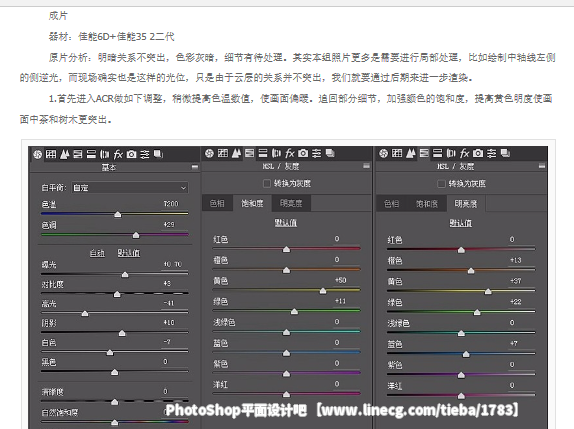Click the 白色 slider handle in 基本 panel
Viewport: 574px width, 429px height.
pyautogui.click(x=110, y=352)
